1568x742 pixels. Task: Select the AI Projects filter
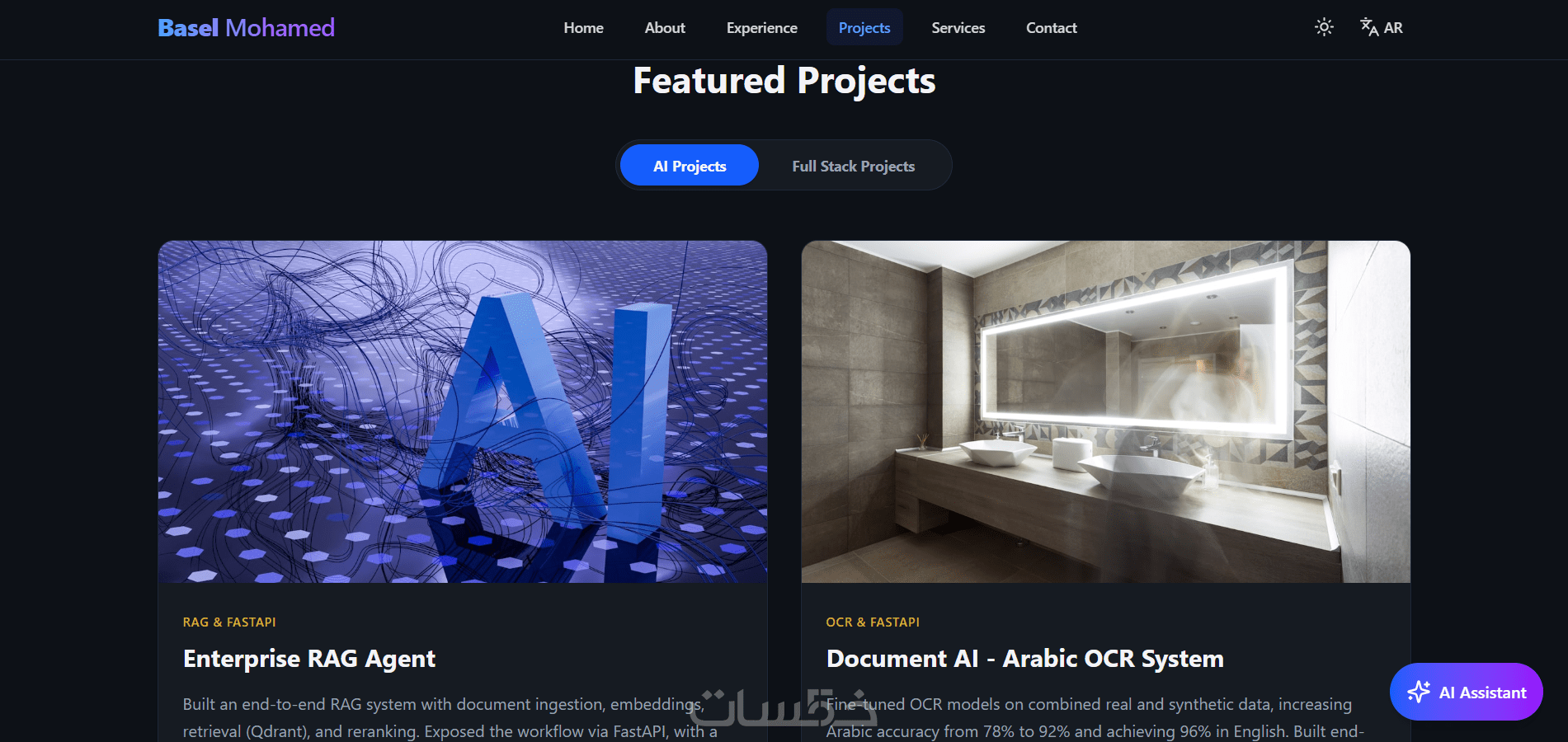[690, 166]
